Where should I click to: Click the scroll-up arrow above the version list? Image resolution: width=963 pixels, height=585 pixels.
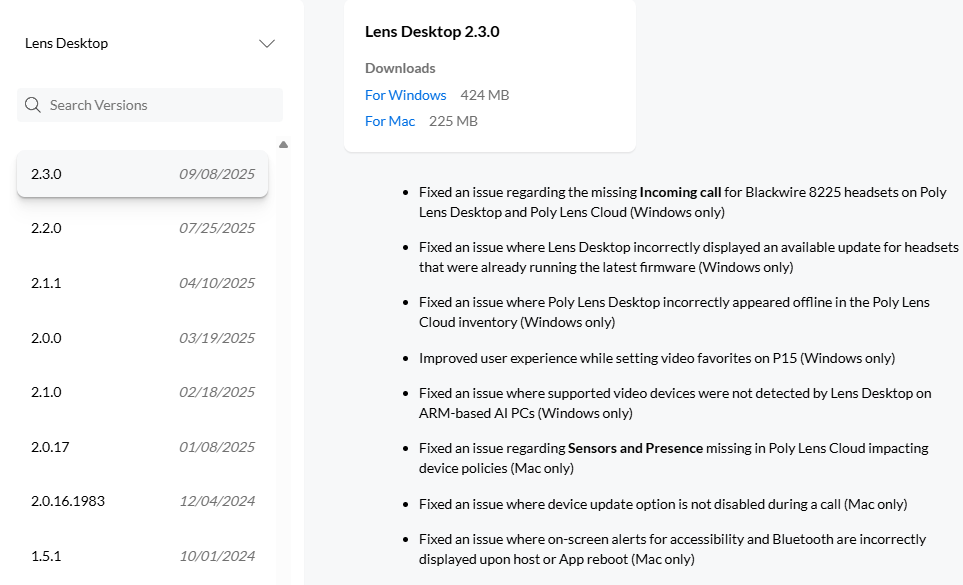[283, 144]
